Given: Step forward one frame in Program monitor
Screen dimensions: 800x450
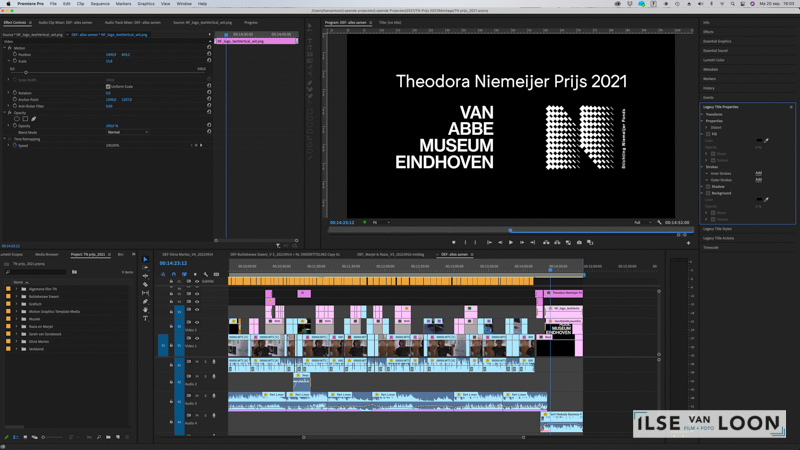Looking at the screenshot, I should click(x=521, y=242).
